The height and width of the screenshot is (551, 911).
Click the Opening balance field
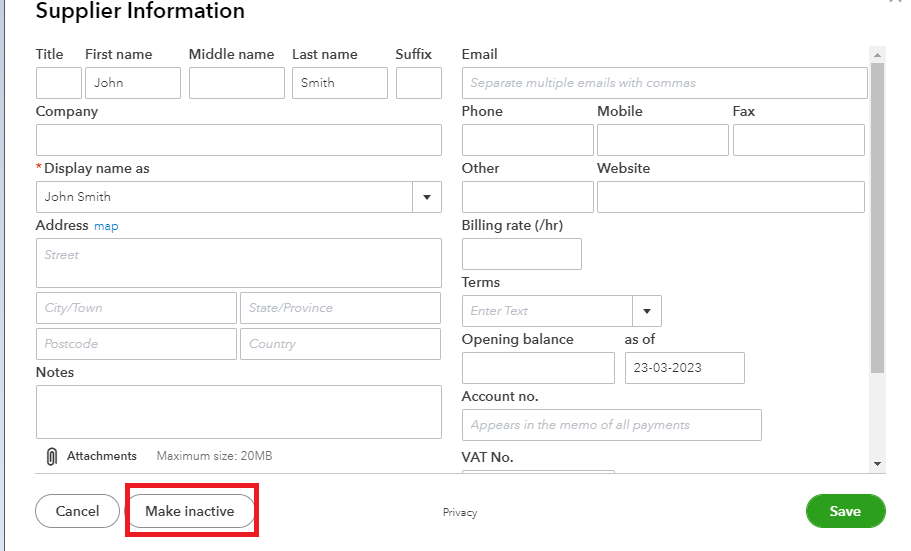pos(538,368)
